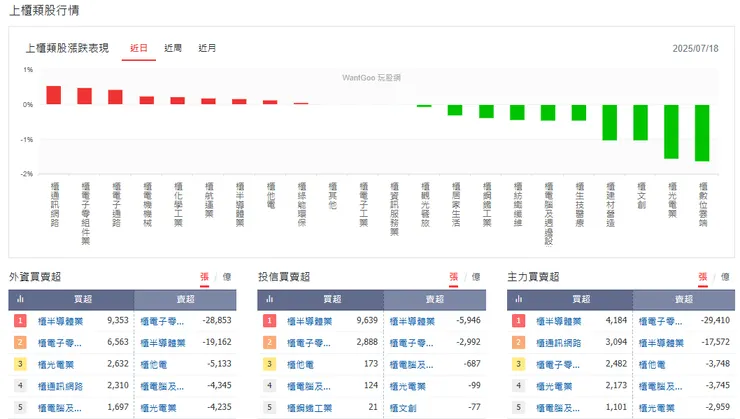The image size is (740, 419).
Task: Click bar chart icon in 主力買賣超 table header
Action: point(519,299)
